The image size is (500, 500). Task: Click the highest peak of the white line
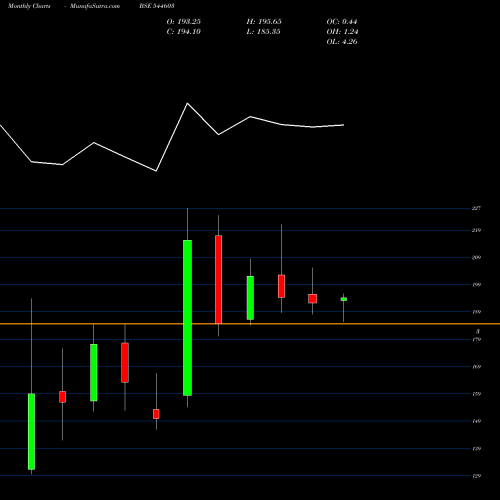coord(187,104)
